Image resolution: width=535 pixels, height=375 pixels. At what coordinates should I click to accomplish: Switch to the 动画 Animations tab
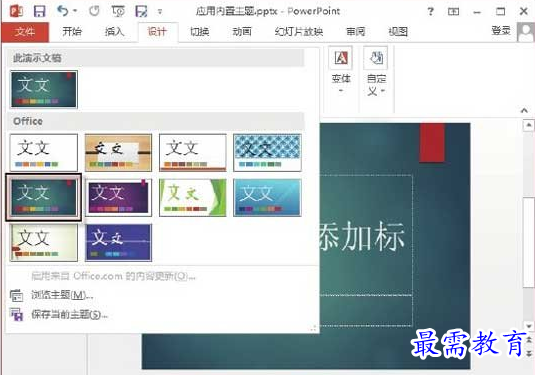242,32
